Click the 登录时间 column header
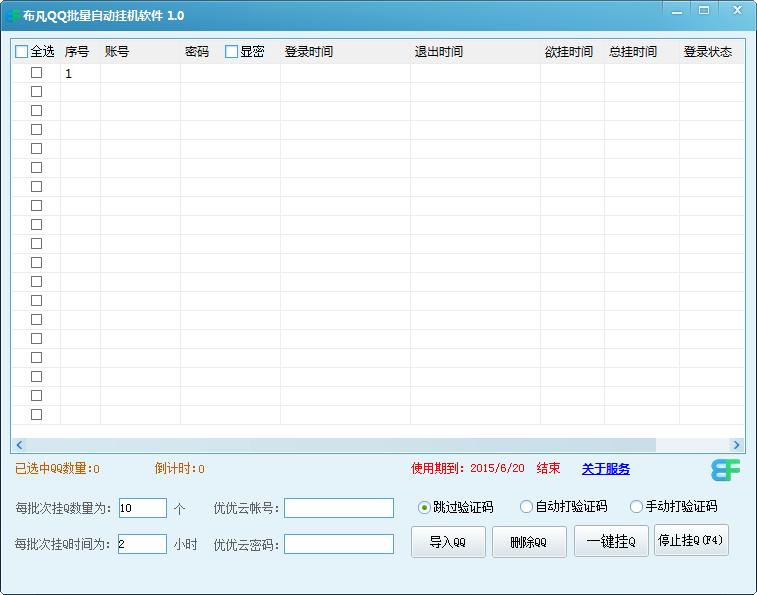Screen dimensions: 757x595 pos(309,52)
